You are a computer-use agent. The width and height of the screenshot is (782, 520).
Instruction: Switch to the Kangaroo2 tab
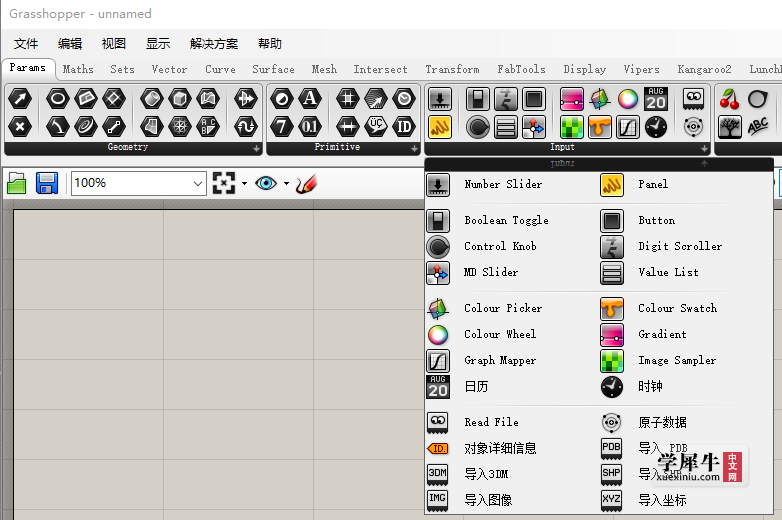pos(704,69)
